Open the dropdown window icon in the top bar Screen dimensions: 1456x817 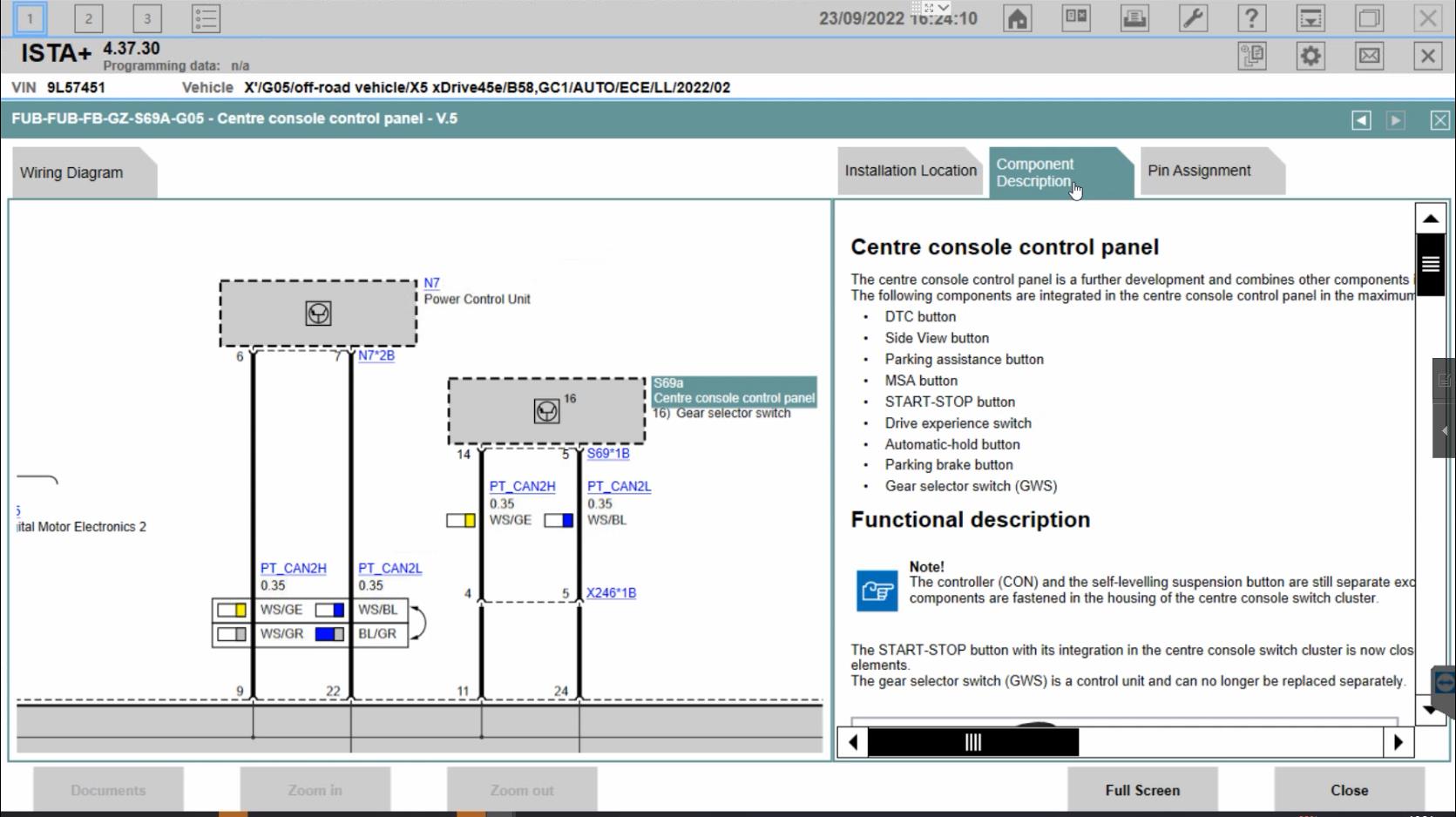pos(1310,17)
